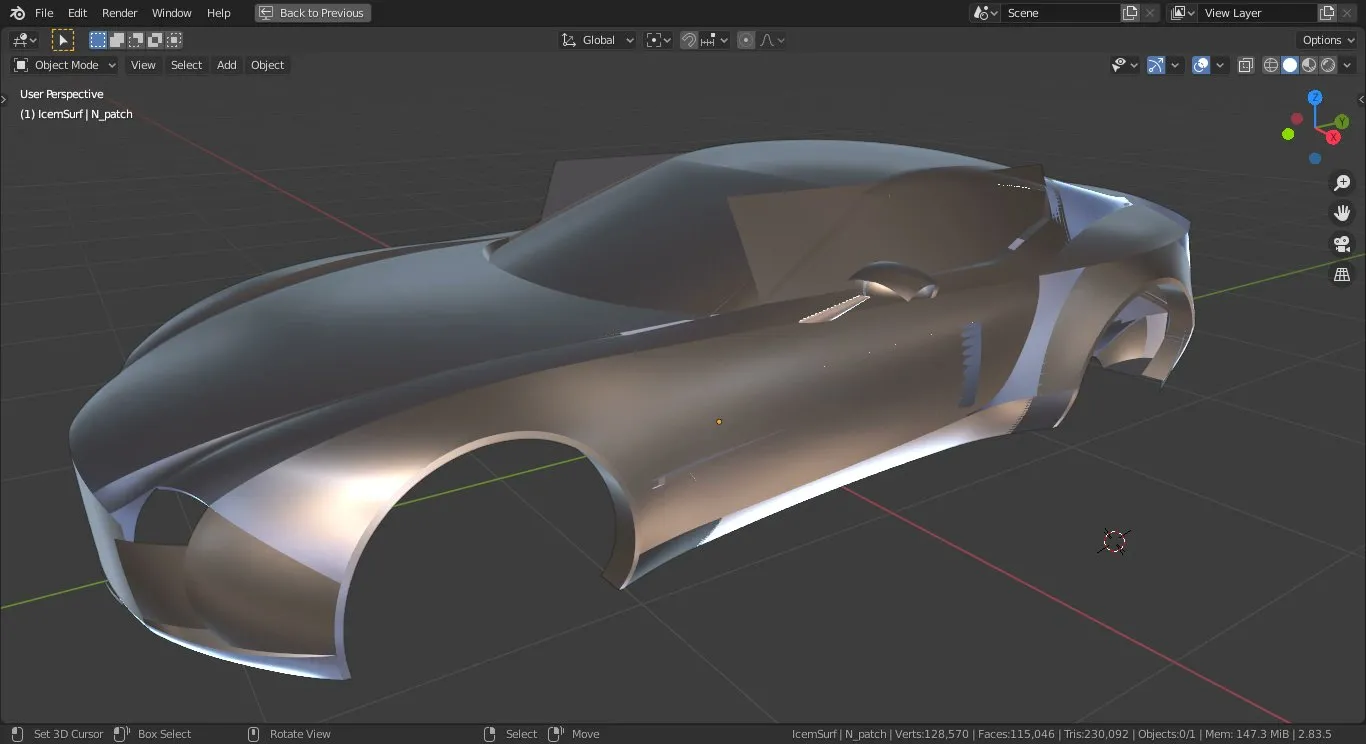Open the Transform Orientation dropdown showing Global
Image resolution: width=1366 pixels, height=744 pixels.
(597, 39)
